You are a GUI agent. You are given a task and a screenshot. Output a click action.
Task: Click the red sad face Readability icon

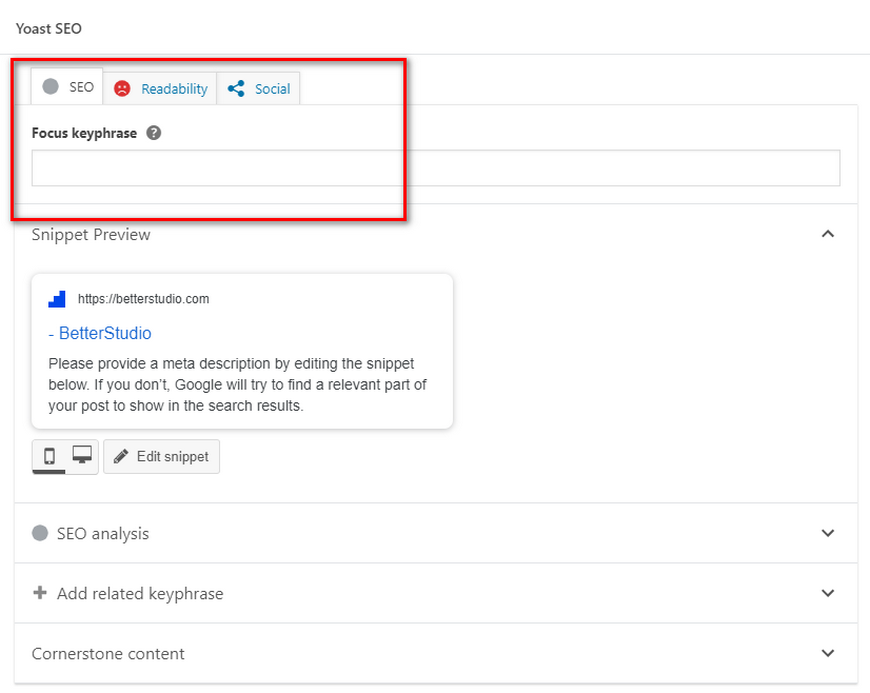coord(122,89)
